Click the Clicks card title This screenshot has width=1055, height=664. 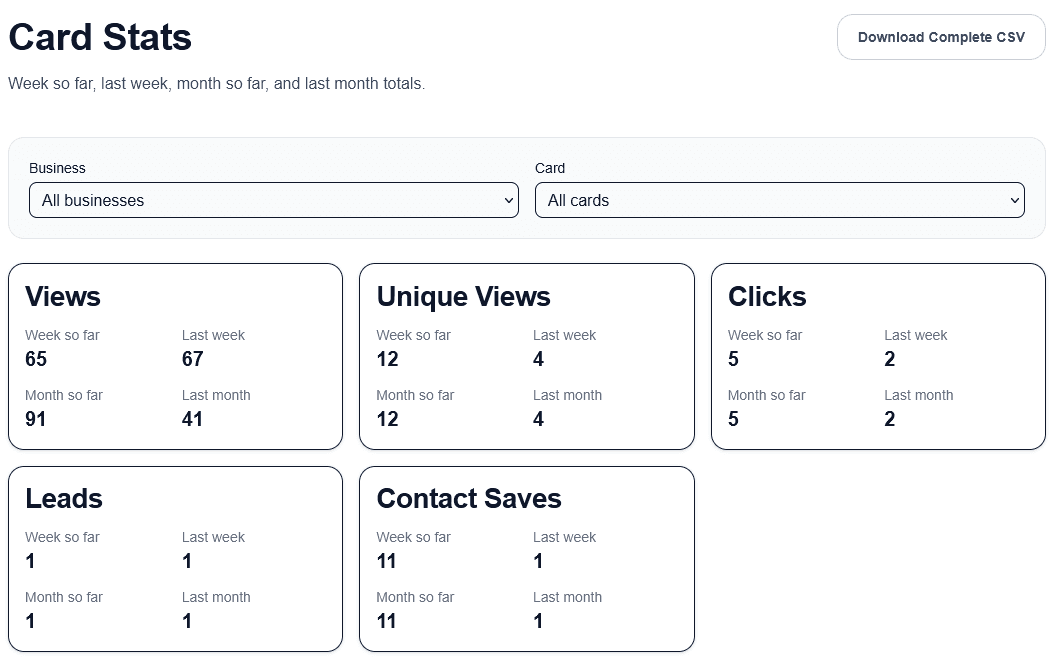pos(767,297)
